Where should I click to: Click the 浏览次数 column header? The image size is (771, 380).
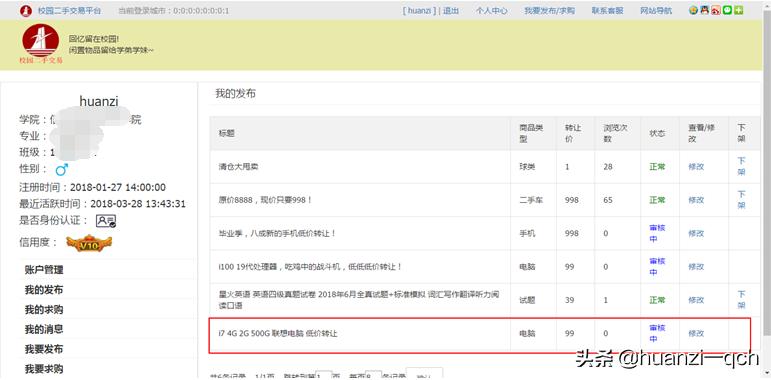click(616, 133)
